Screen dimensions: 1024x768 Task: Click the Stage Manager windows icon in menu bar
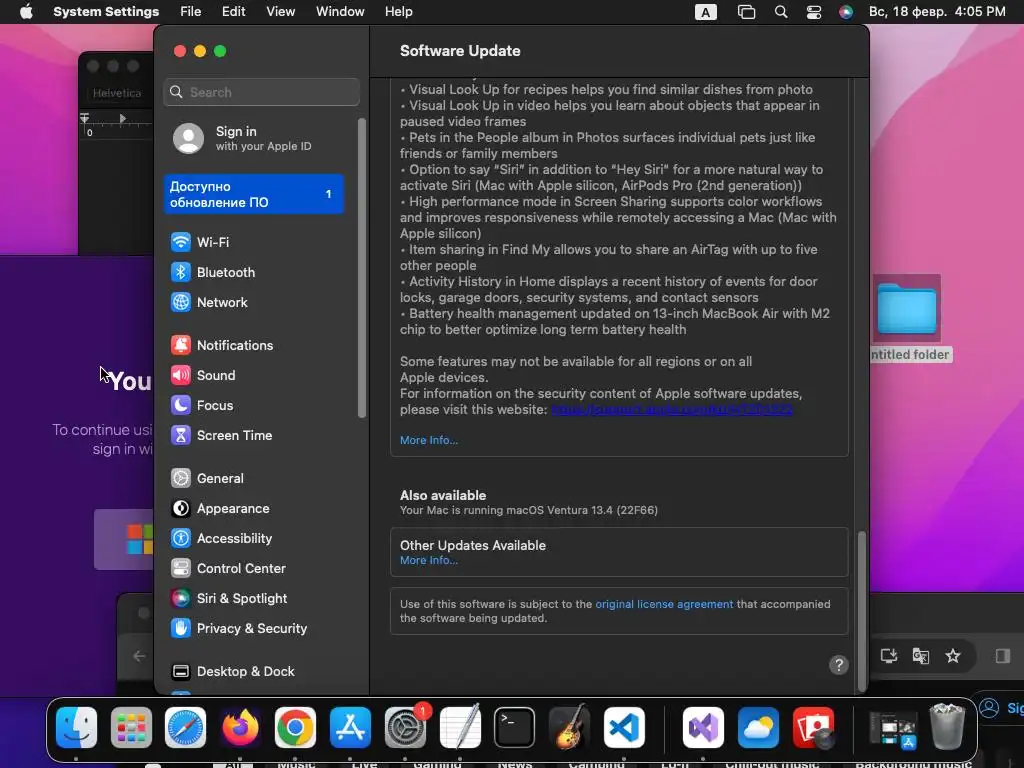click(746, 12)
